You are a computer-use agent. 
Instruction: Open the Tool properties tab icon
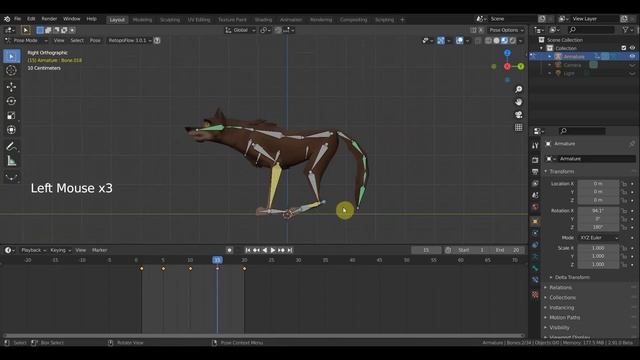tap(535, 146)
